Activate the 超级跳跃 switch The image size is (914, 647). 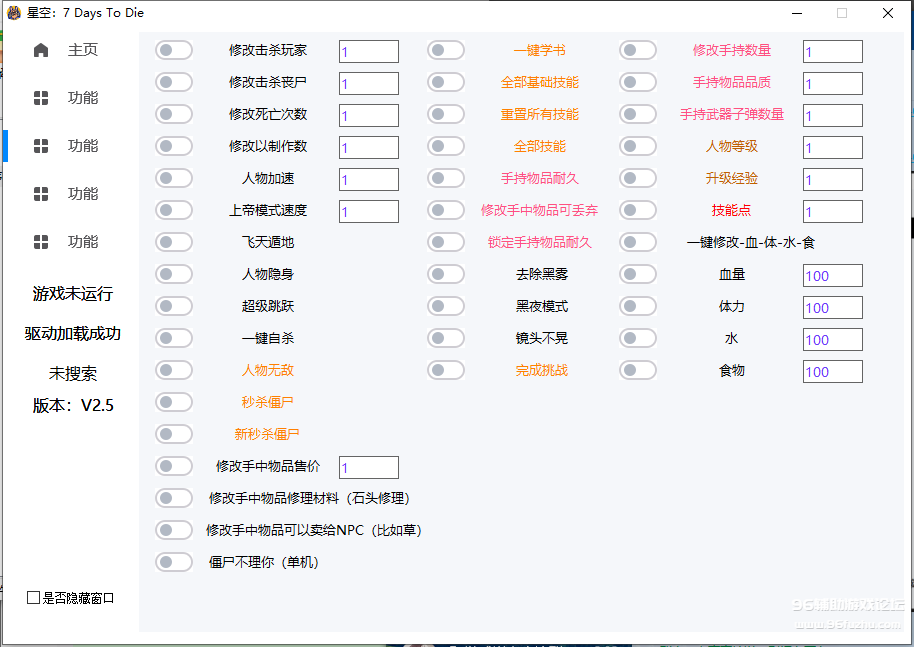174,306
